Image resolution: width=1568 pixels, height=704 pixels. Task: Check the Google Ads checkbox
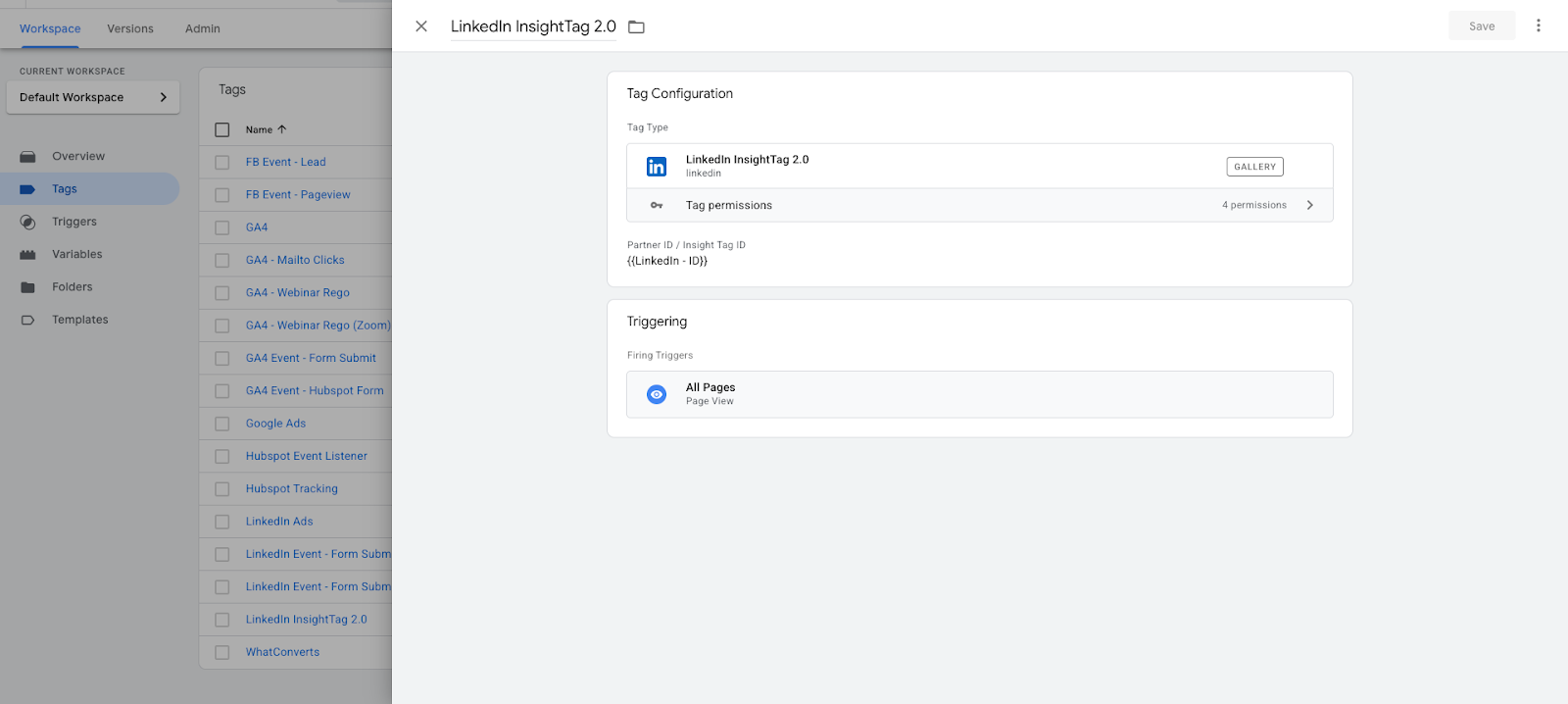(222, 424)
